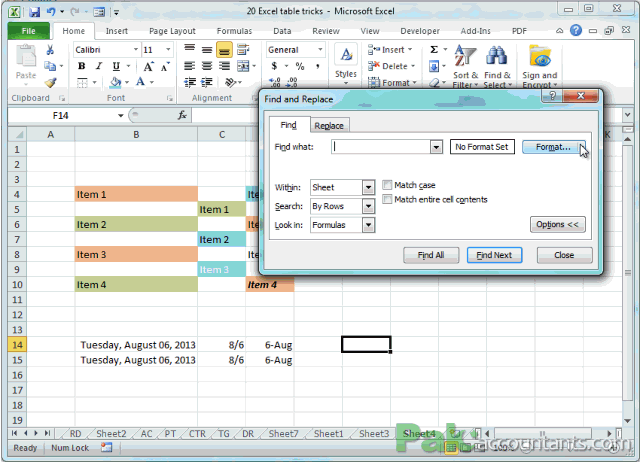The width and height of the screenshot is (640, 462).
Task: Open the font name Calibri dropdown
Action: pyautogui.click(x=136, y=50)
